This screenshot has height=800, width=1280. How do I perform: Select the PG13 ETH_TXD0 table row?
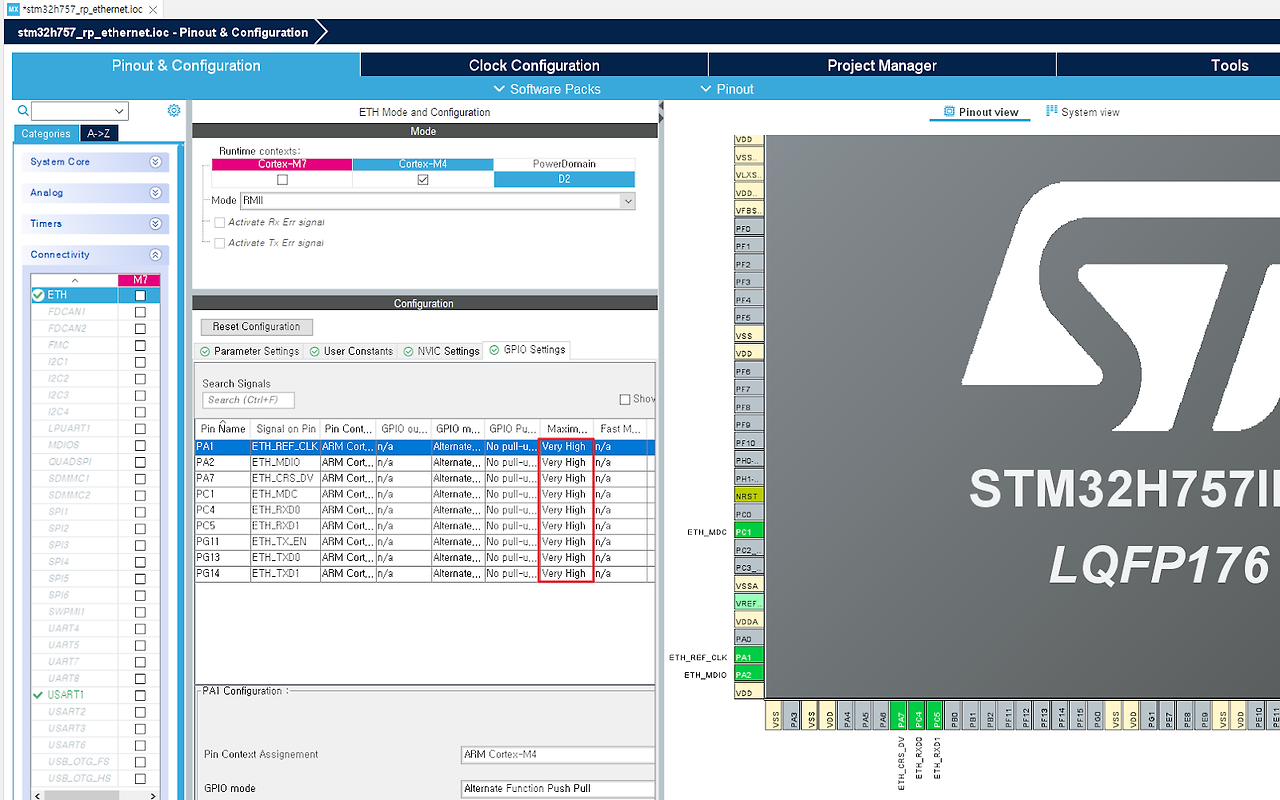[425, 557]
